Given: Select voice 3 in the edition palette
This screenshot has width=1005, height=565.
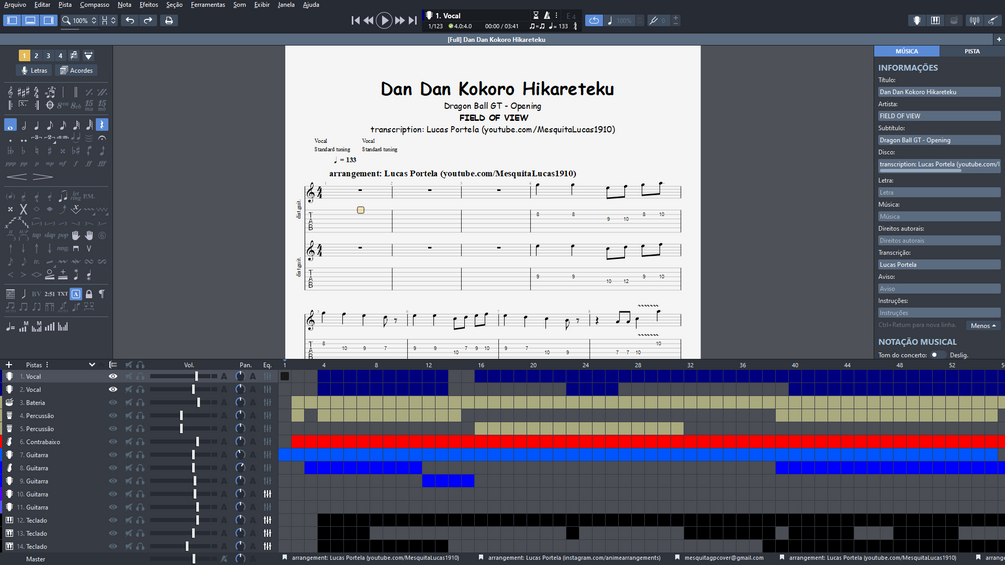Looking at the screenshot, I should tap(48, 56).
